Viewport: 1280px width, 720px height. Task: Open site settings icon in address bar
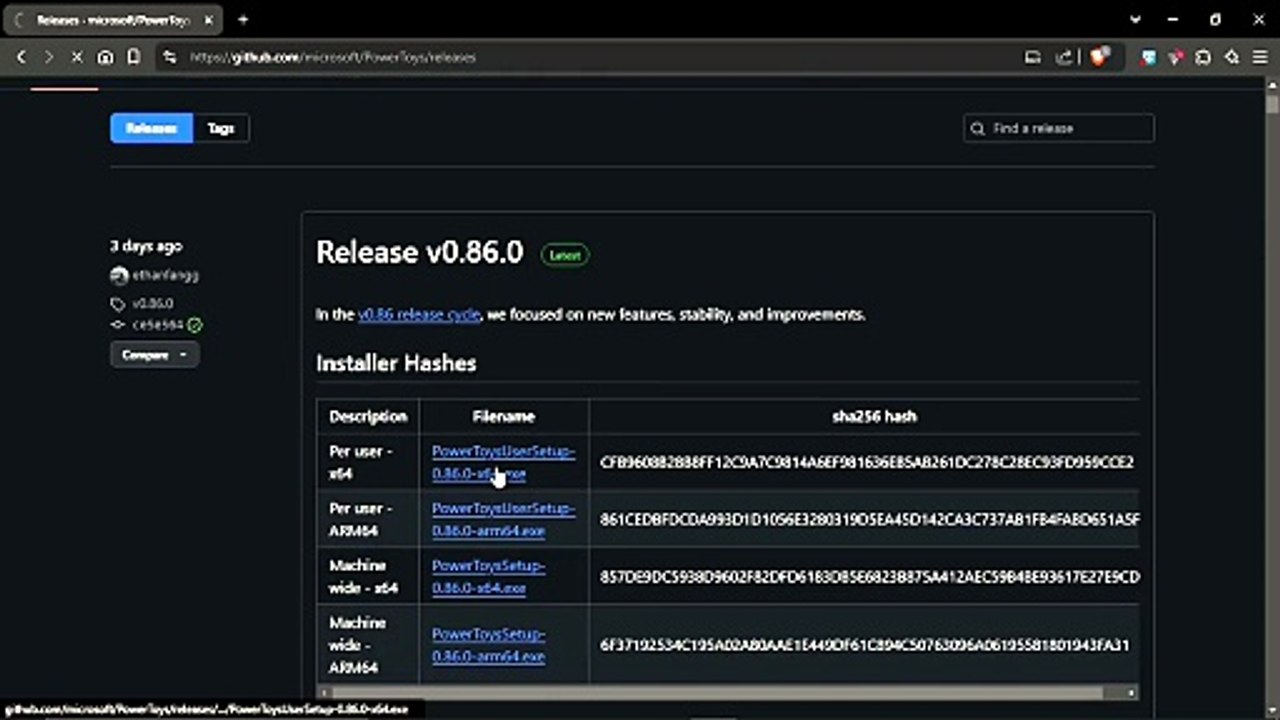click(x=172, y=57)
